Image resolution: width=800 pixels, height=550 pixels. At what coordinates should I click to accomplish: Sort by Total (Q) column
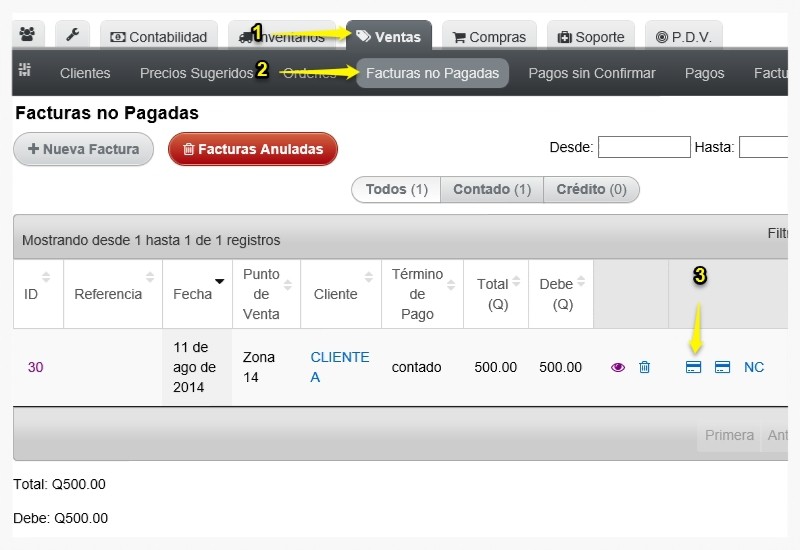pyautogui.click(x=496, y=294)
